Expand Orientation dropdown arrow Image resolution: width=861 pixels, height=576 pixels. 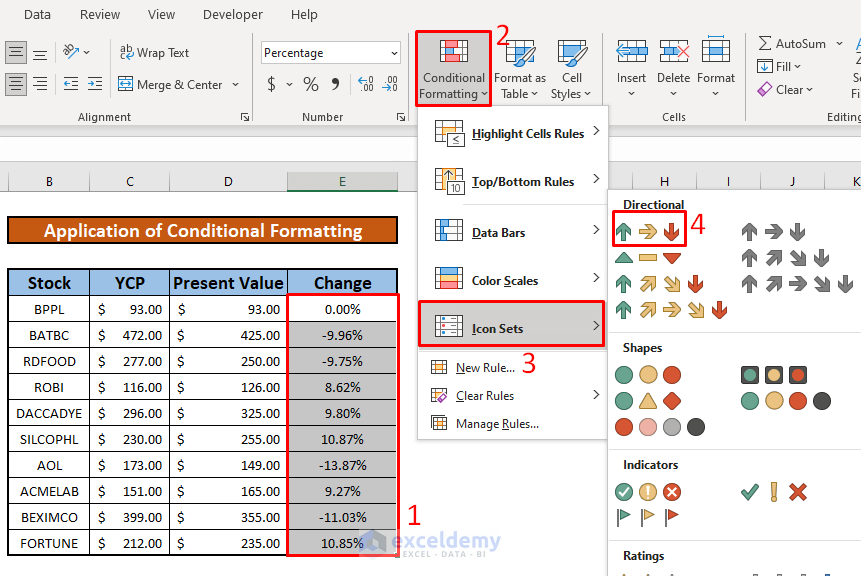[x=87, y=53]
